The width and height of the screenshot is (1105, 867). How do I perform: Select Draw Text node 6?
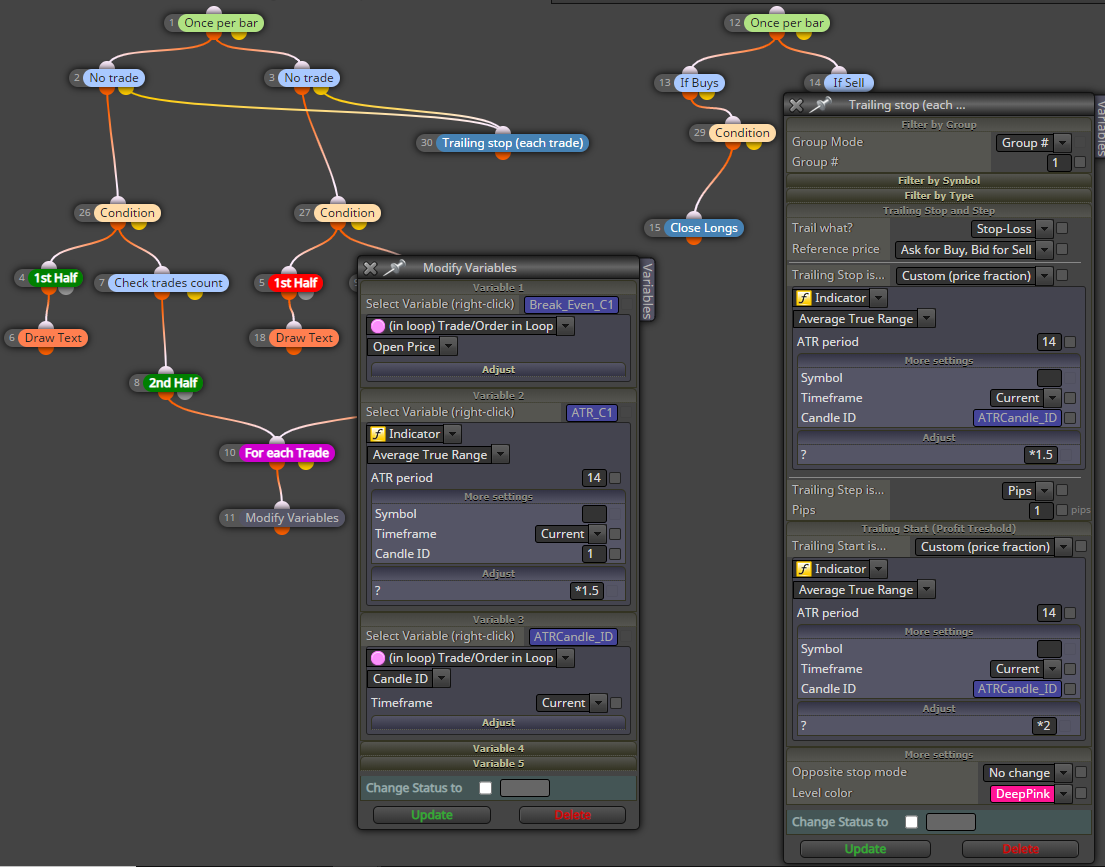(x=53, y=338)
